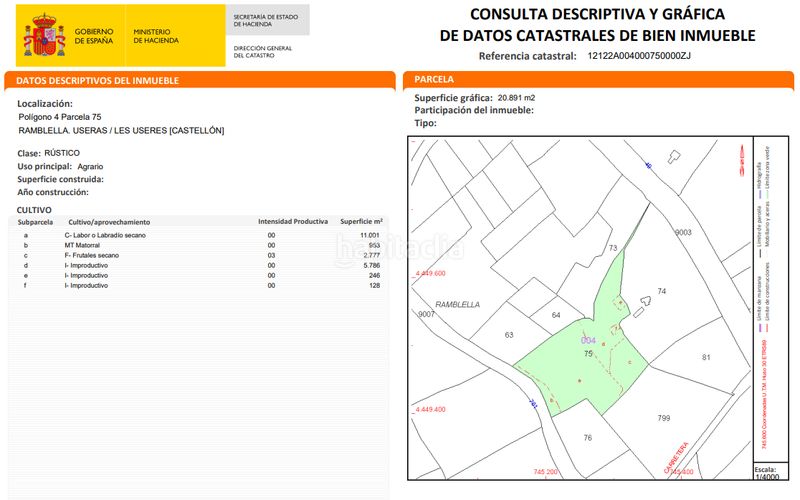The height and width of the screenshot is (500, 800).
Task: Click the surface value 128
Action: click(x=374, y=286)
